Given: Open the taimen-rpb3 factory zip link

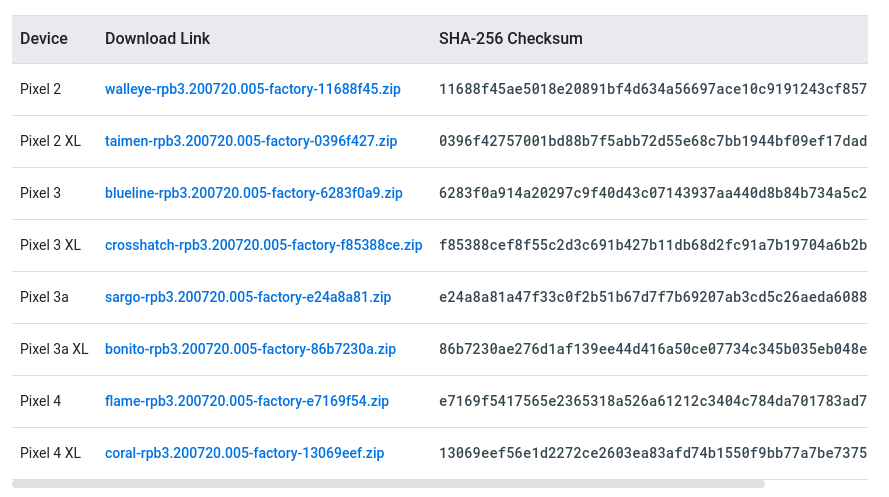Looking at the screenshot, I should 251,141.
